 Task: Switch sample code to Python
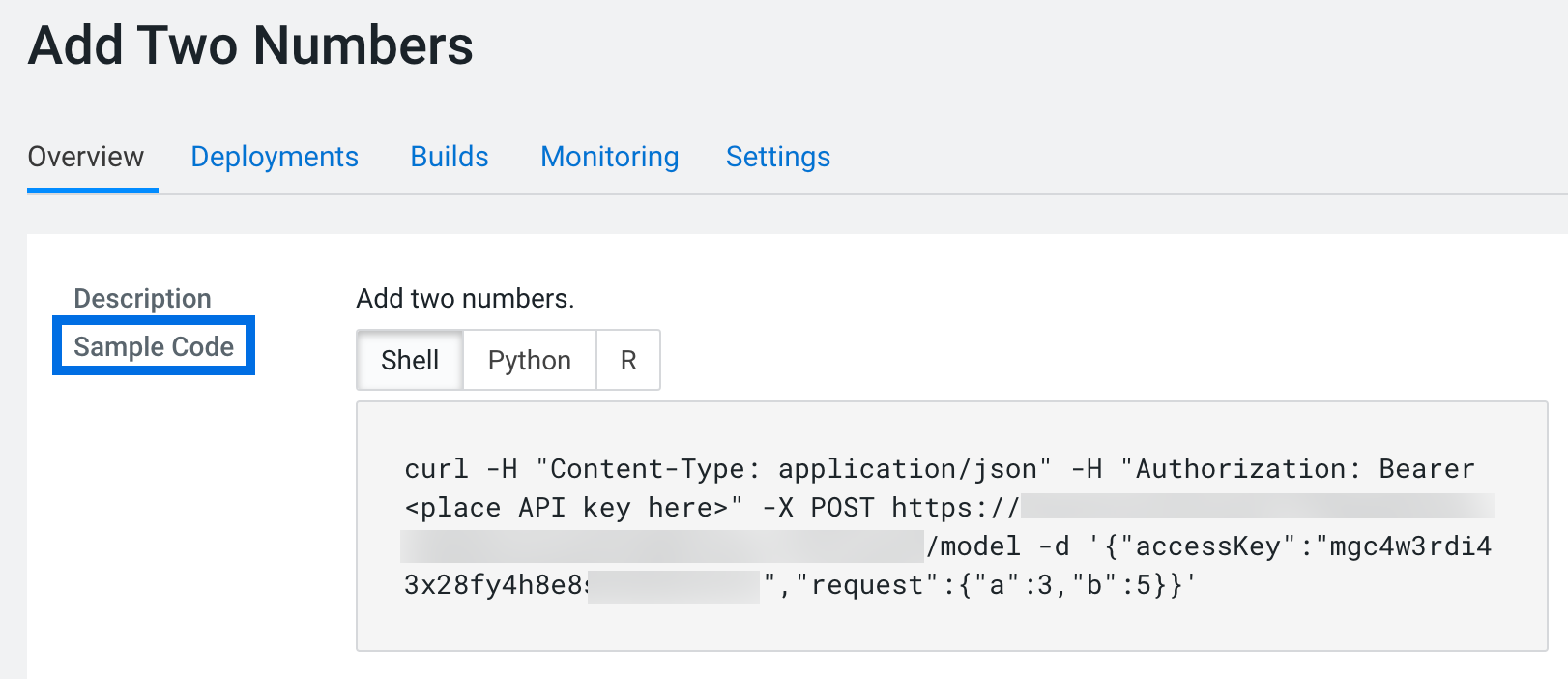(x=529, y=360)
